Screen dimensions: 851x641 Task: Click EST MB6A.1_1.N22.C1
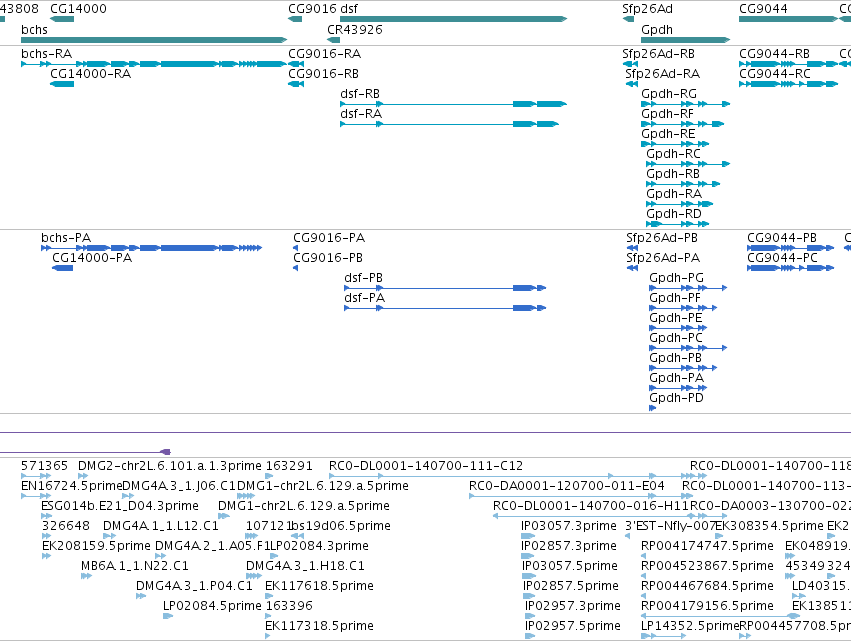pos(86,576)
